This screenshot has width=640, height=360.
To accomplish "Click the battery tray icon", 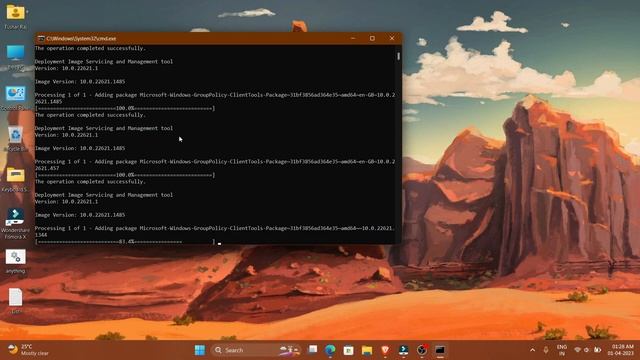I will pos(598,350).
